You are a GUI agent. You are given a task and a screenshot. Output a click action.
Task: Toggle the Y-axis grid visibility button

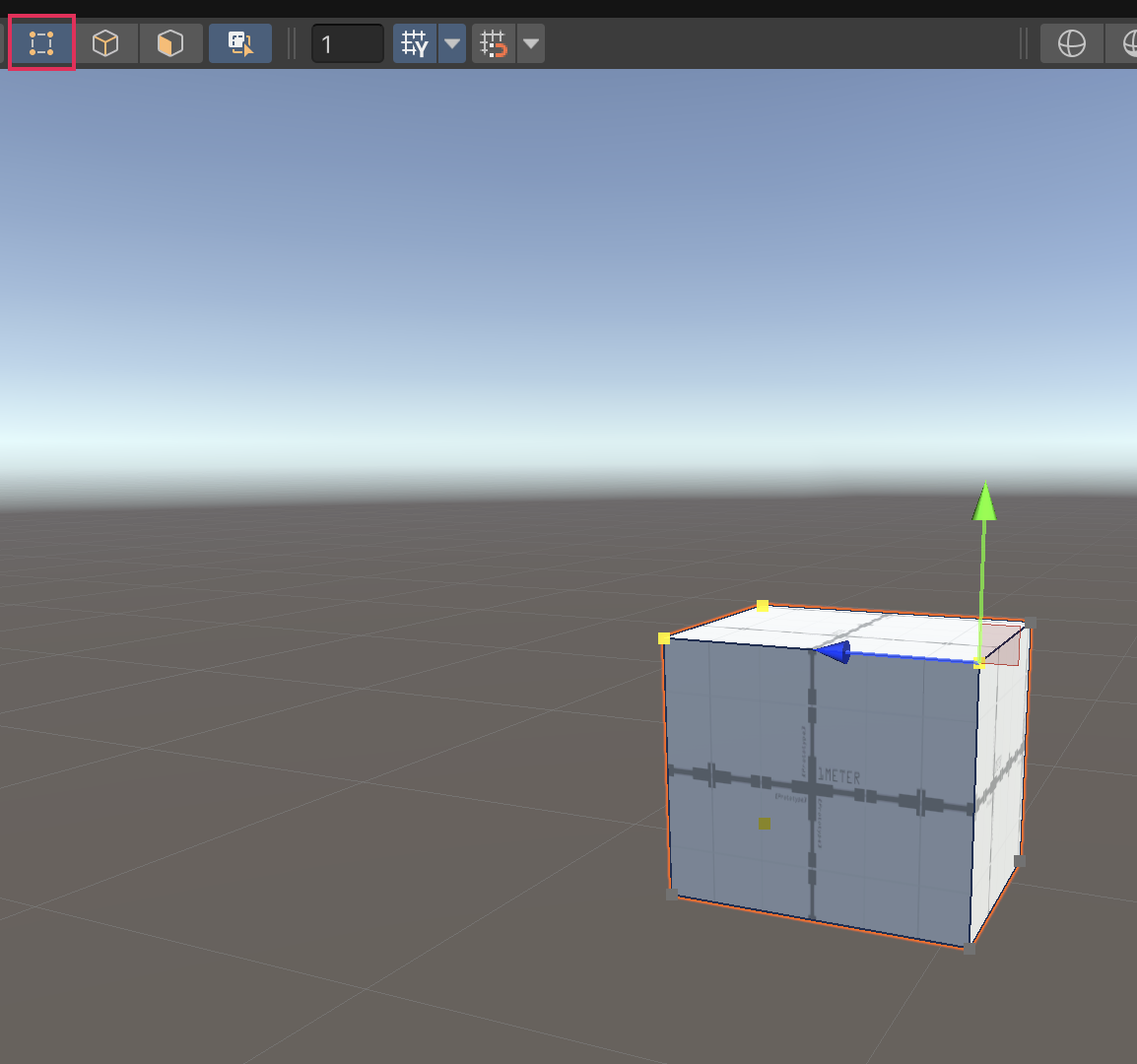coord(415,43)
